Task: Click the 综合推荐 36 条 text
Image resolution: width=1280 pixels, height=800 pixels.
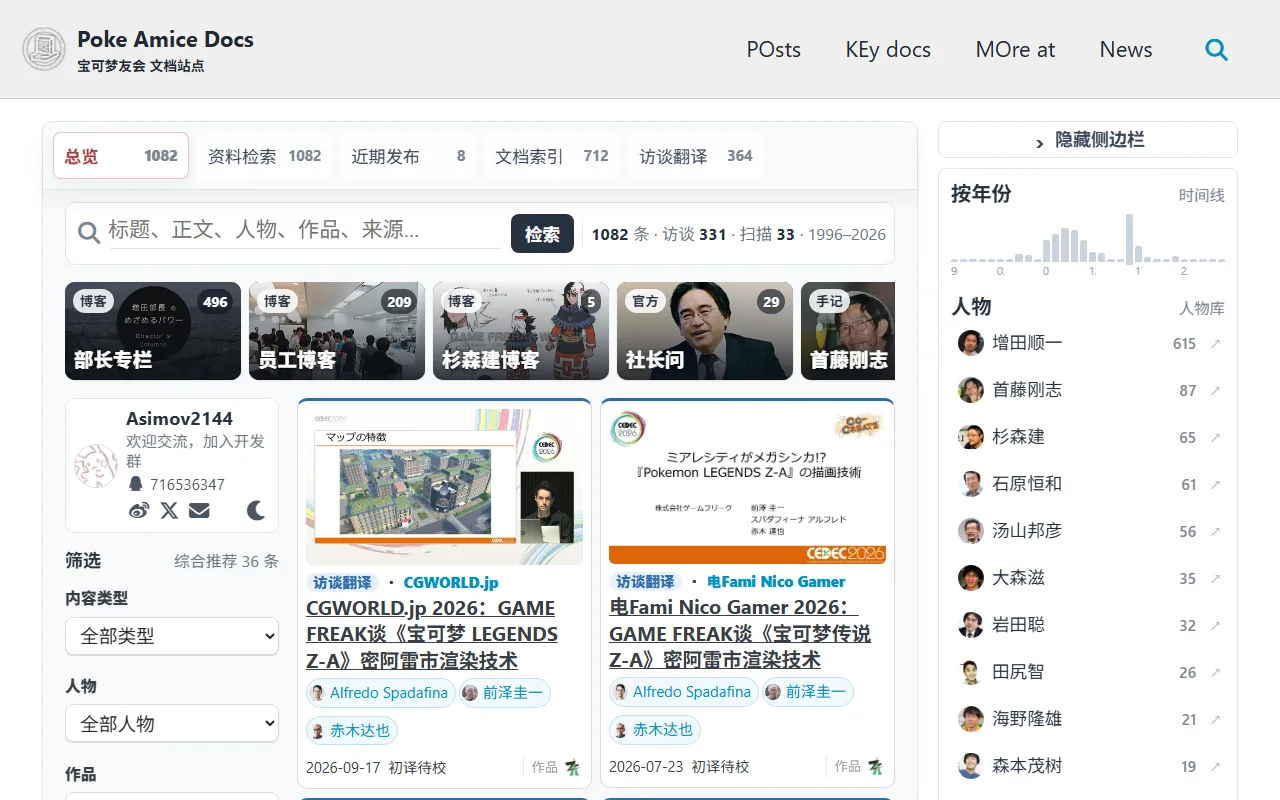Action: click(x=226, y=561)
